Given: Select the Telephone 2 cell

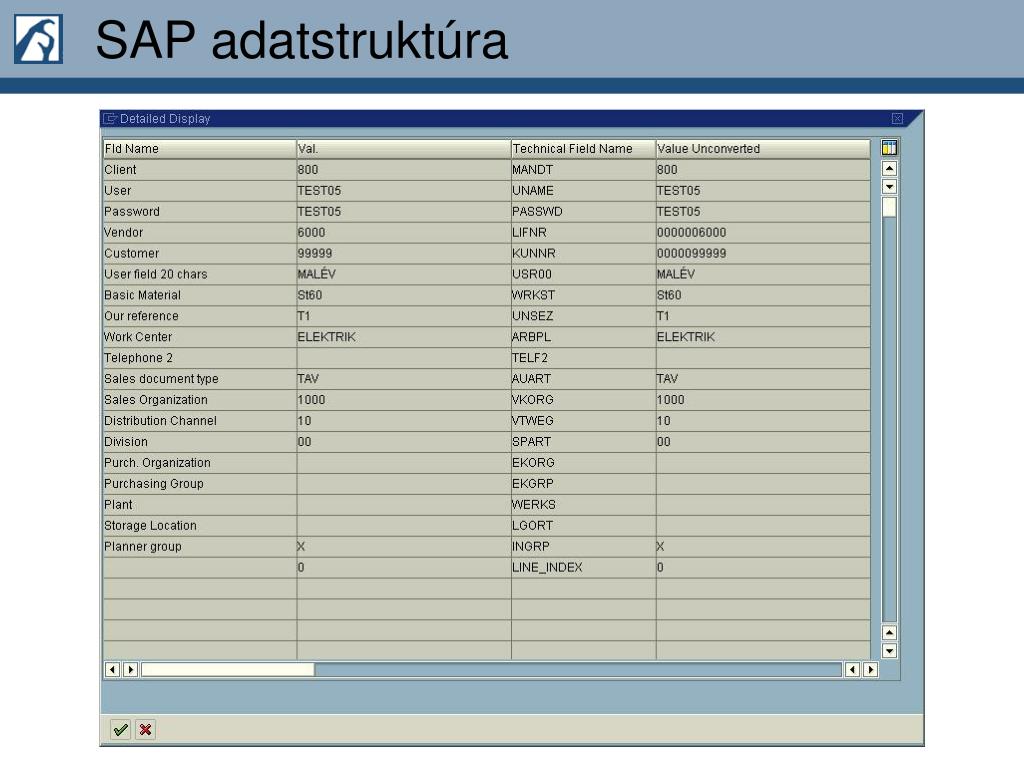Looking at the screenshot, I should [x=199, y=358].
